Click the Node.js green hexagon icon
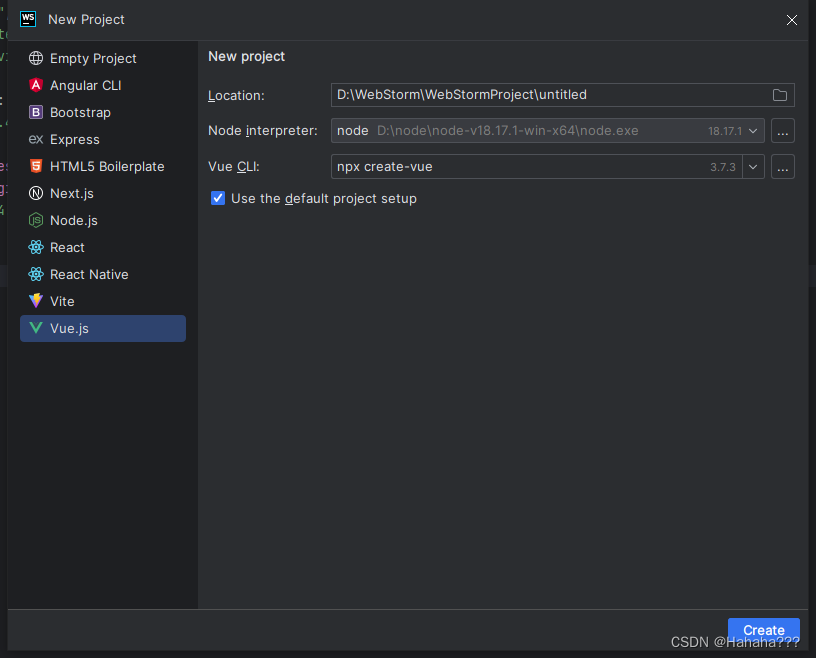This screenshot has width=816, height=658. [36, 221]
